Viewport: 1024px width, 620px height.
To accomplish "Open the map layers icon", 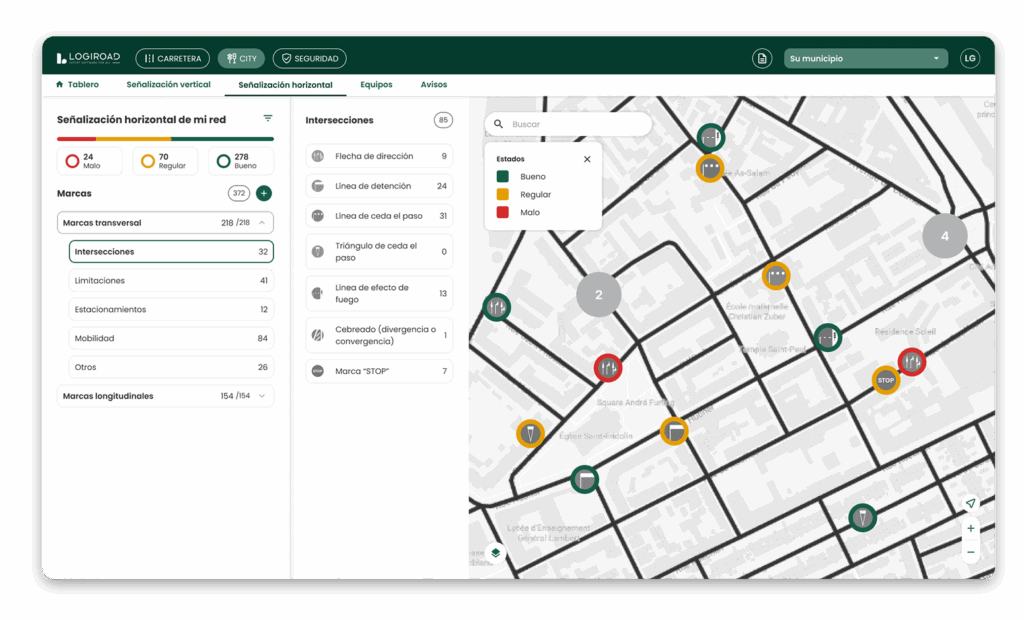I will 495,552.
